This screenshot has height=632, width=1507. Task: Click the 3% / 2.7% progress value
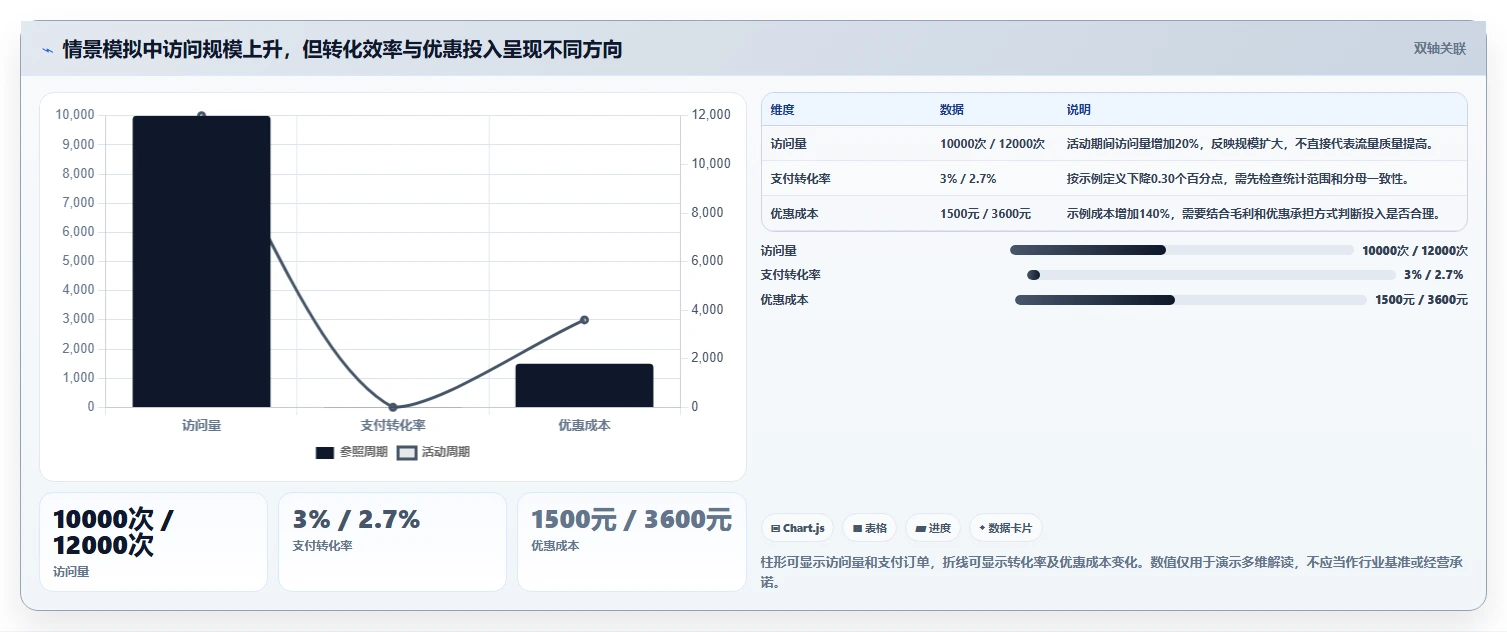(x=1433, y=275)
